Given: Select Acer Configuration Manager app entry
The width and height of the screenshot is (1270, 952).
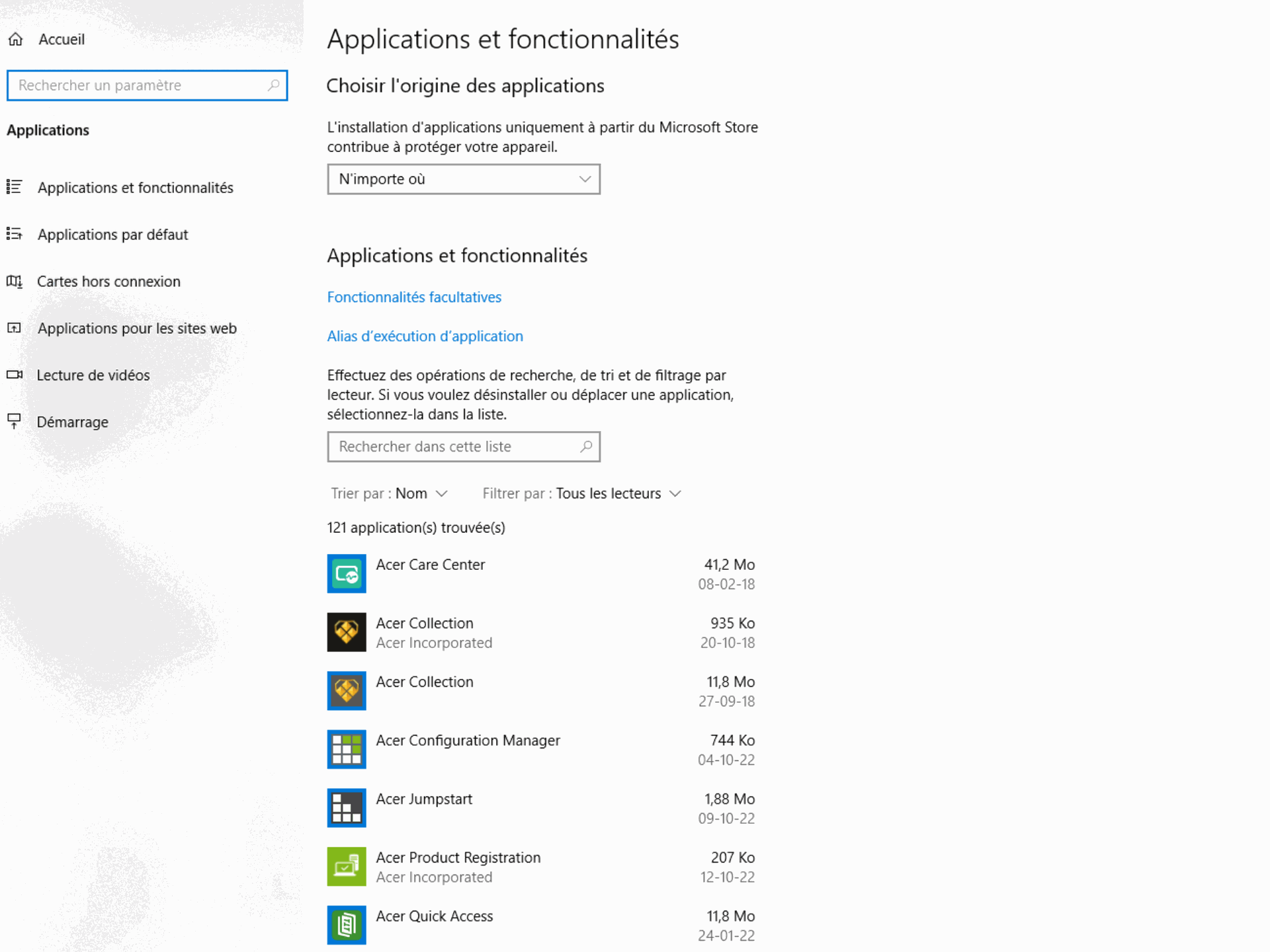Looking at the screenshot, I should click(x=542, y=750).
